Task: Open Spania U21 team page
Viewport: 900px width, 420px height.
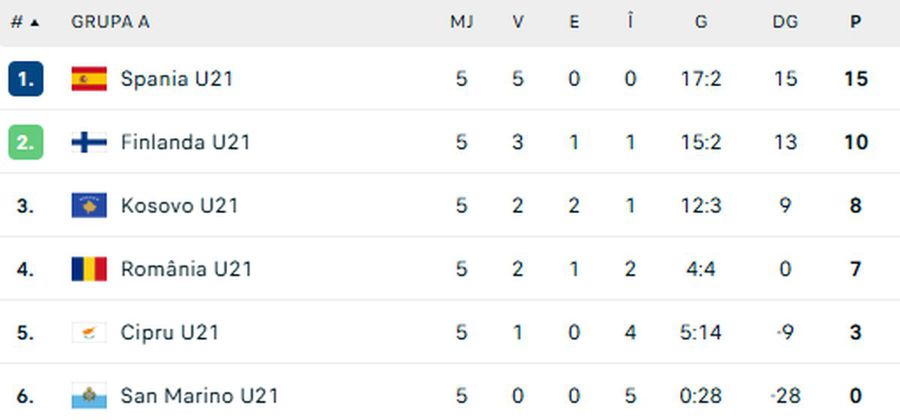Action: coord(176,79)
